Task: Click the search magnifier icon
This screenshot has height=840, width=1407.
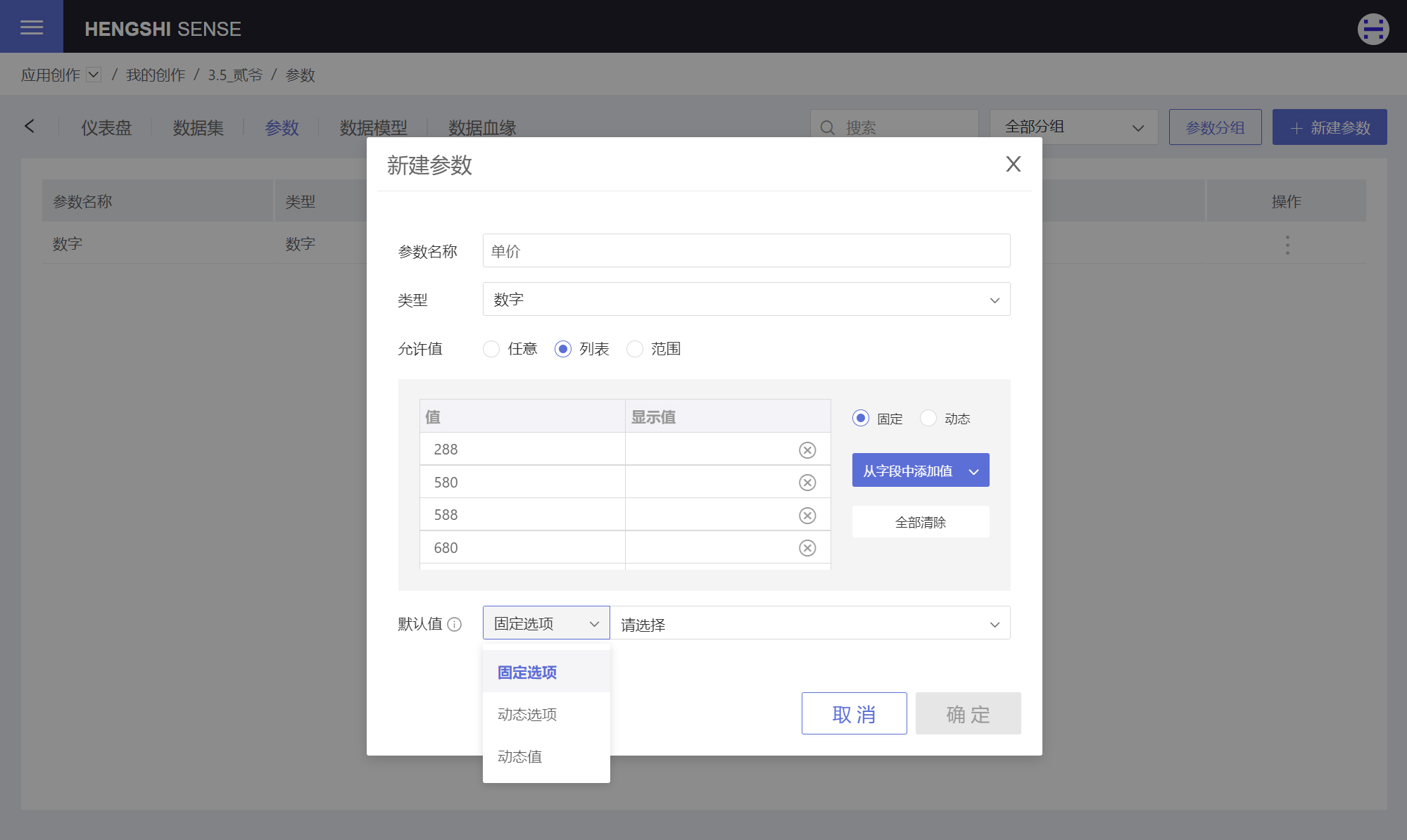Action: 828,127
